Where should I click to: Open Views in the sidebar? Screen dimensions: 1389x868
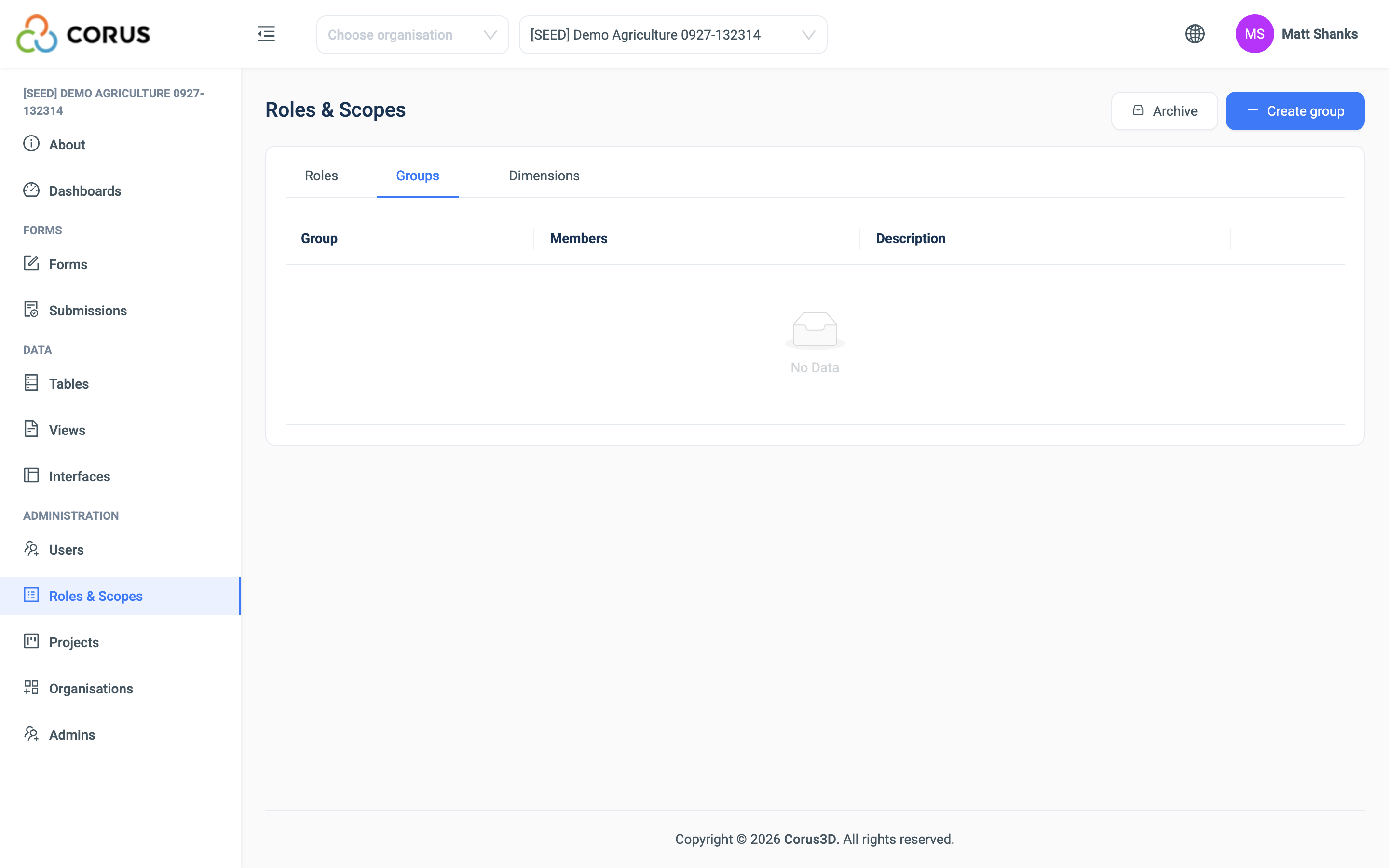(x=121, y=430)
